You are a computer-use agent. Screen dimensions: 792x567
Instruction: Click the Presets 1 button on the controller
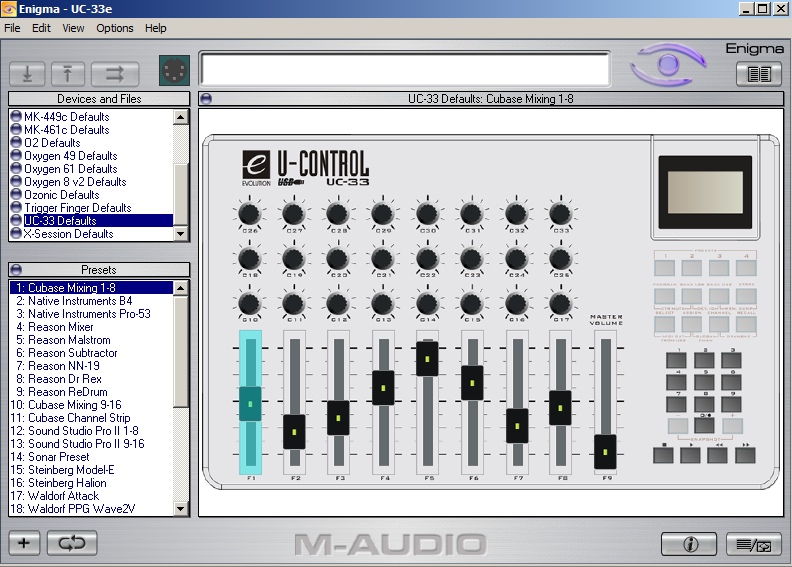click(x=665, y=268)
